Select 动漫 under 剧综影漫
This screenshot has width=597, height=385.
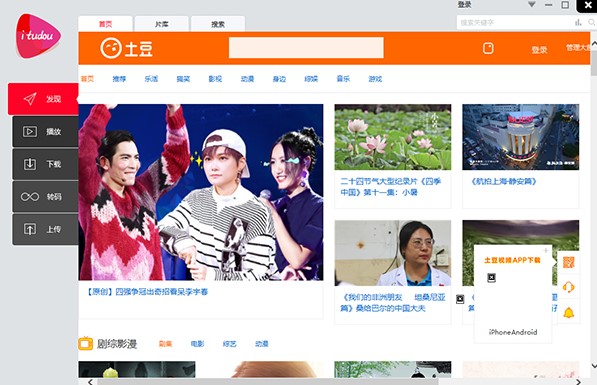262,344
